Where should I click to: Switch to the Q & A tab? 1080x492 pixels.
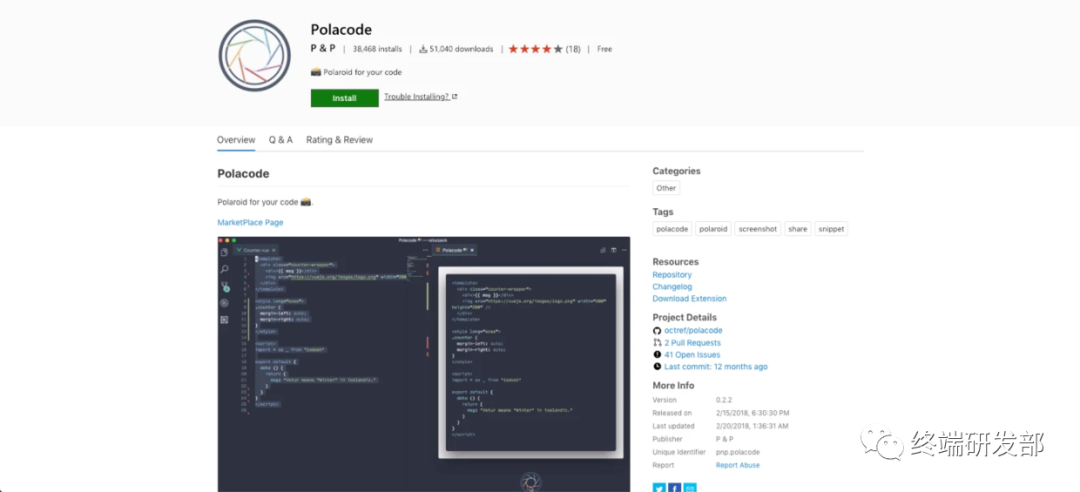(281, 140)
